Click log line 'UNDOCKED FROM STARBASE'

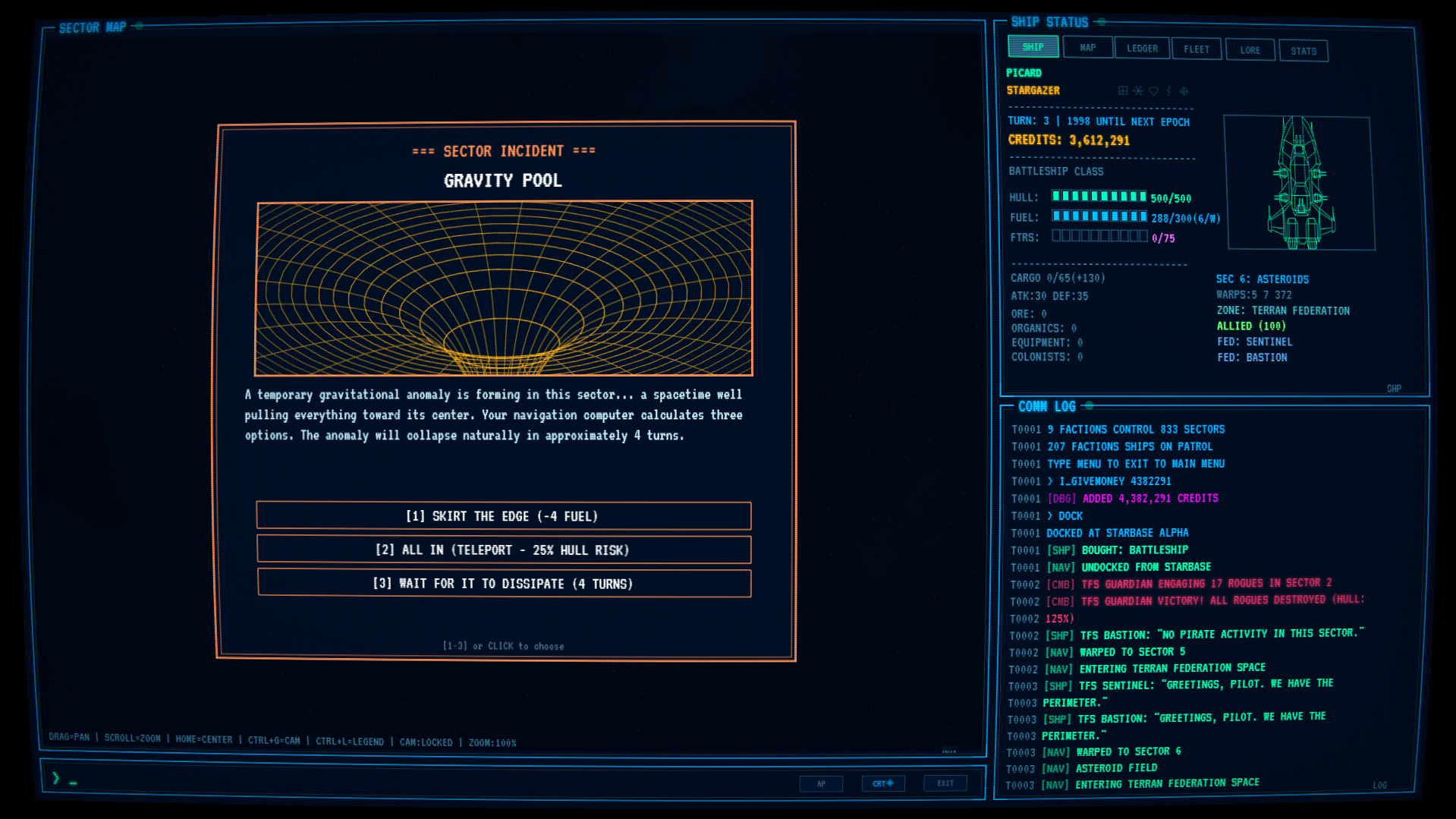1146,567
